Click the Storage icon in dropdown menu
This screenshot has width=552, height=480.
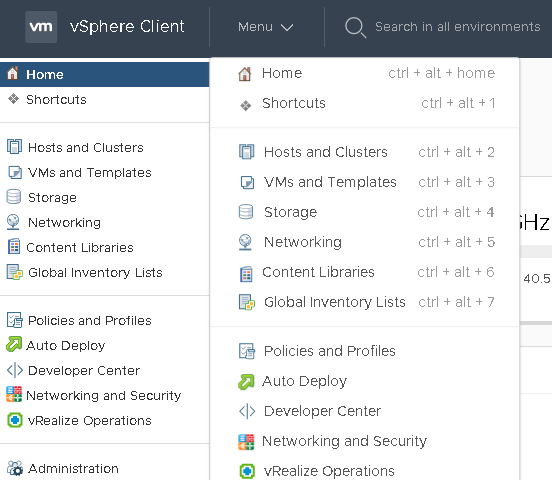(x=246, y=212)
